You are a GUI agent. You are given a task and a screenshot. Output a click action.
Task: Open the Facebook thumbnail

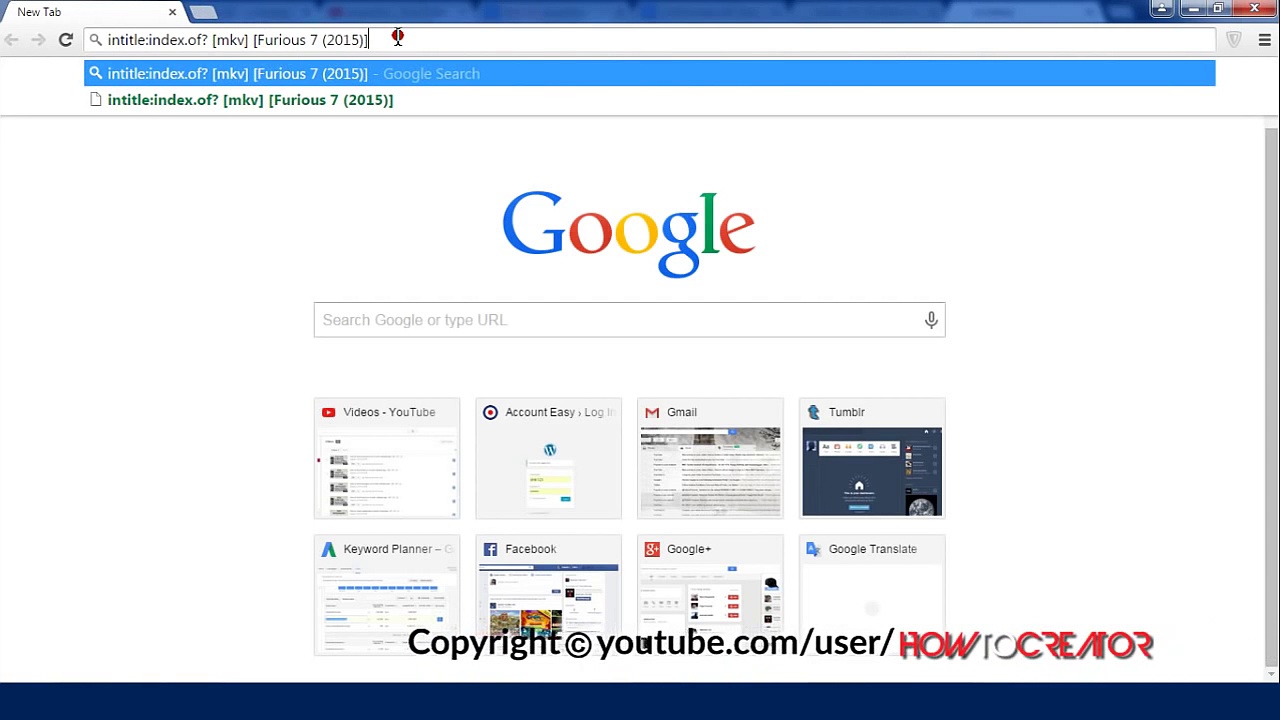[549, 595]
